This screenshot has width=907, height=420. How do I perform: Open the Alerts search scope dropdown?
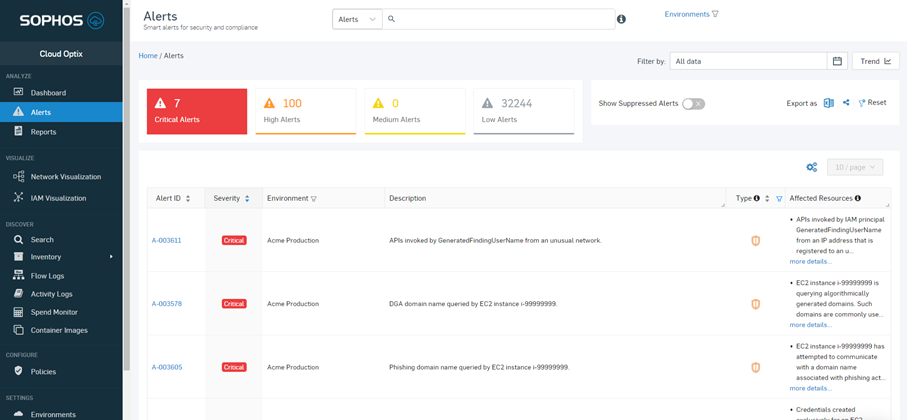point(357,19)
